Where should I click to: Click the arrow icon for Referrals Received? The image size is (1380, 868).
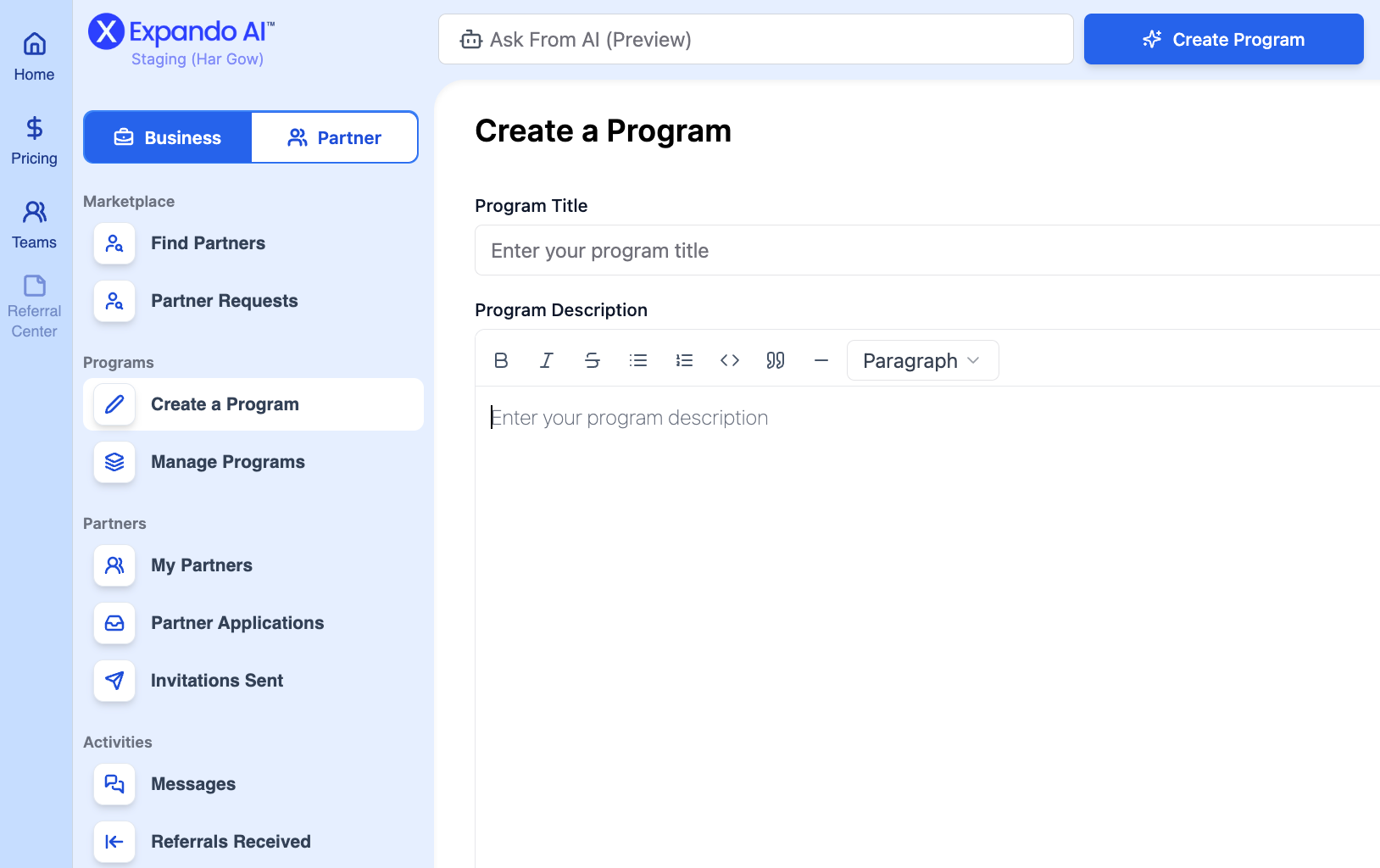[114, 842]
